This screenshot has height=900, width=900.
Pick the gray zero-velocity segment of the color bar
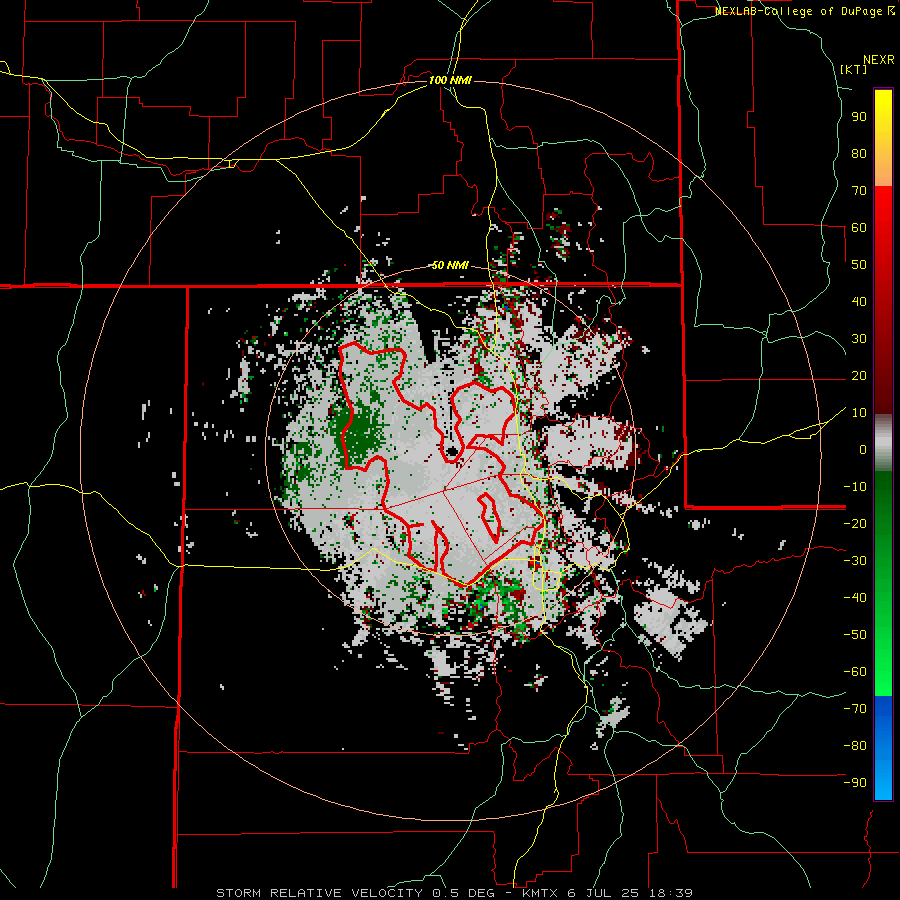click(883, 443)
